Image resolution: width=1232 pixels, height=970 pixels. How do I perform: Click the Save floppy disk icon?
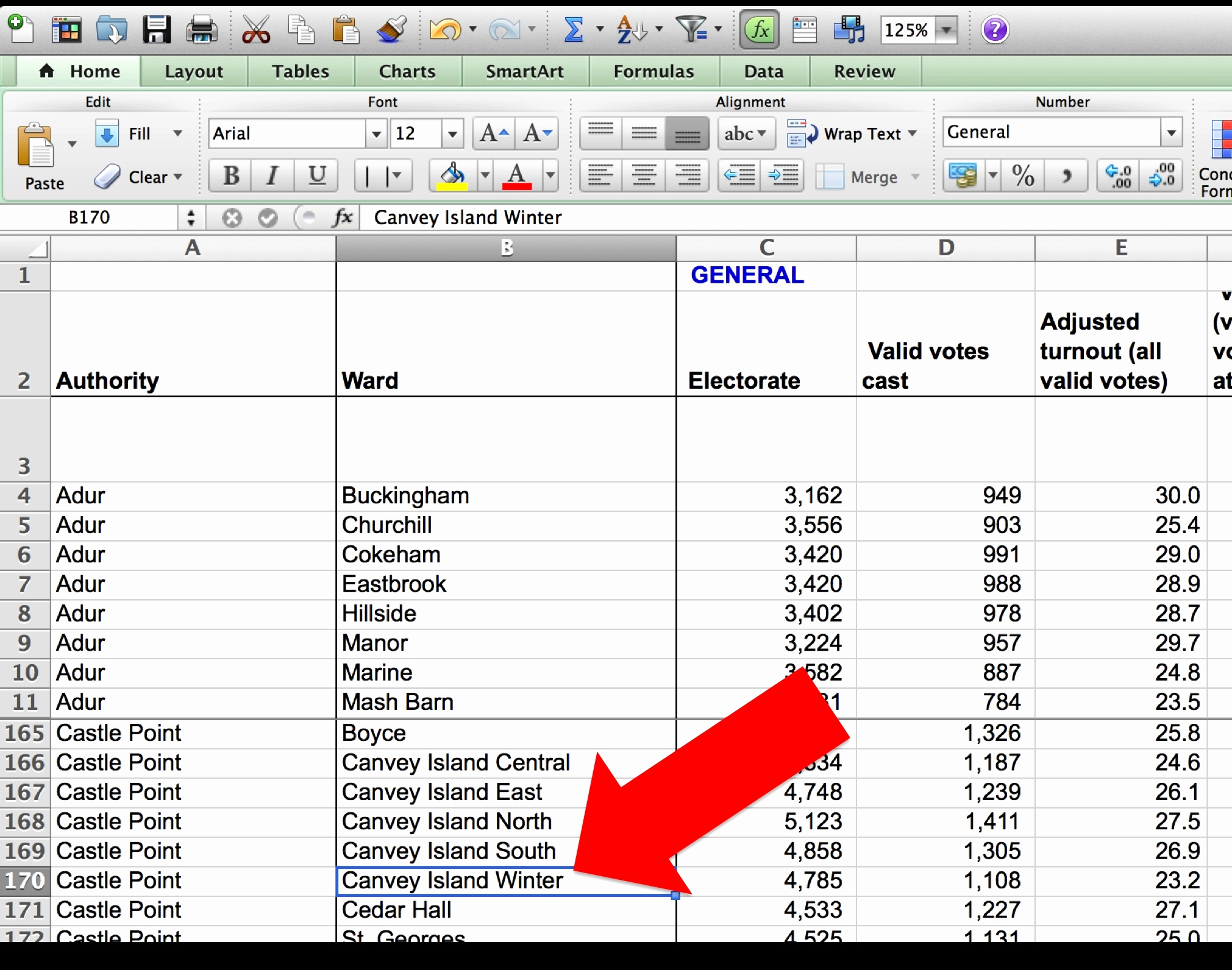[157, 29]
